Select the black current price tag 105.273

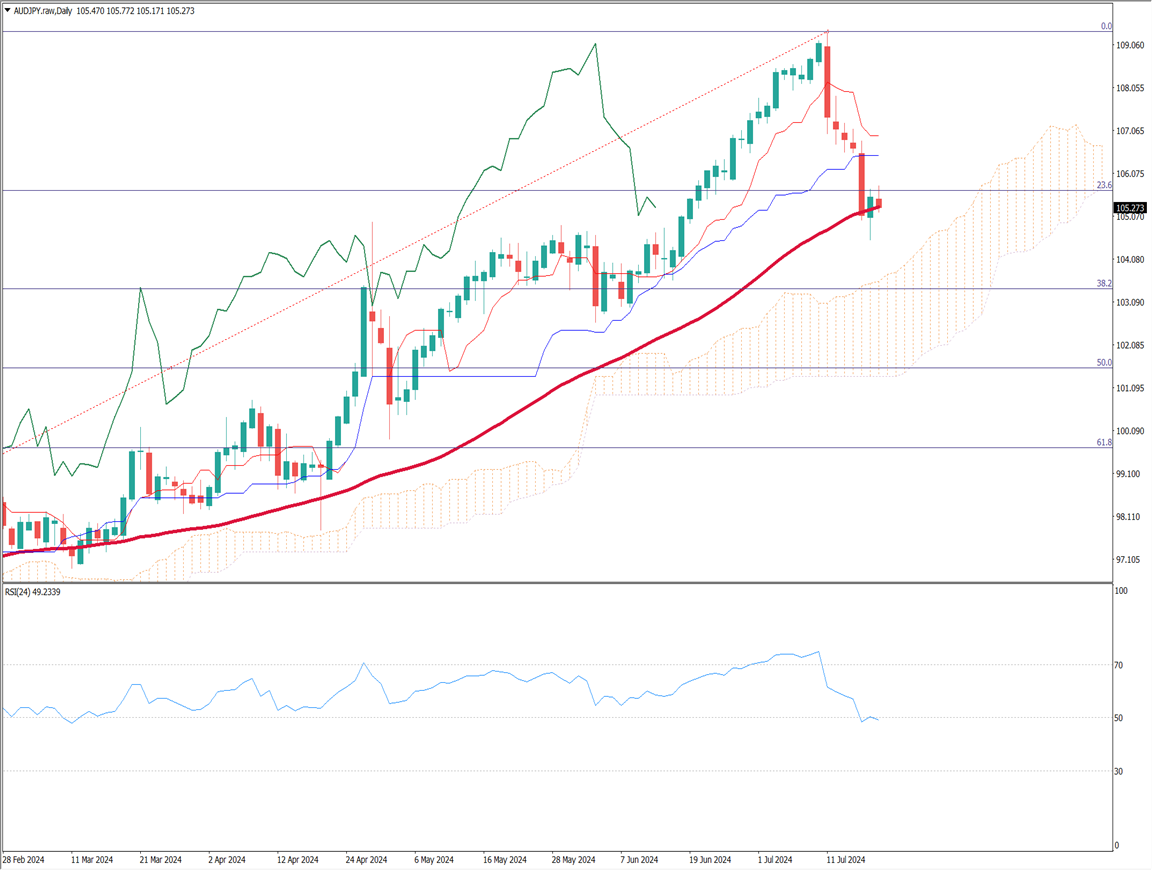(1132, 209)
